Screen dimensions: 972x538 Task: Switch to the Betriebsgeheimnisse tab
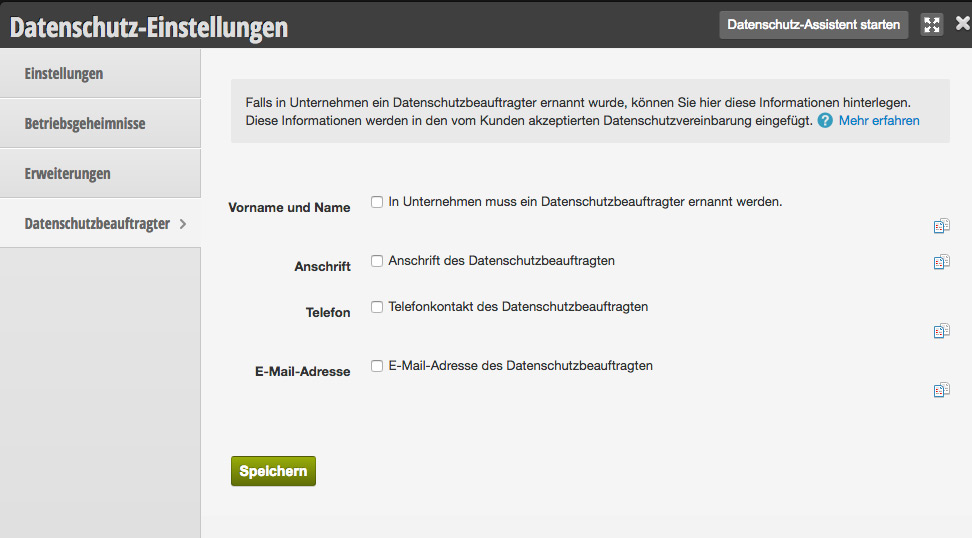[x=100, y=123]
